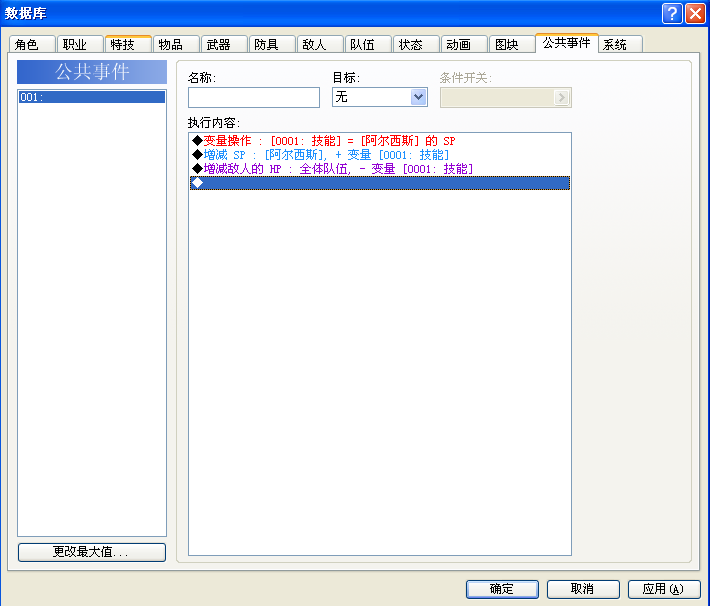710x606 pixels.
Task: Click the 应用(A) button
Action: 664,589
